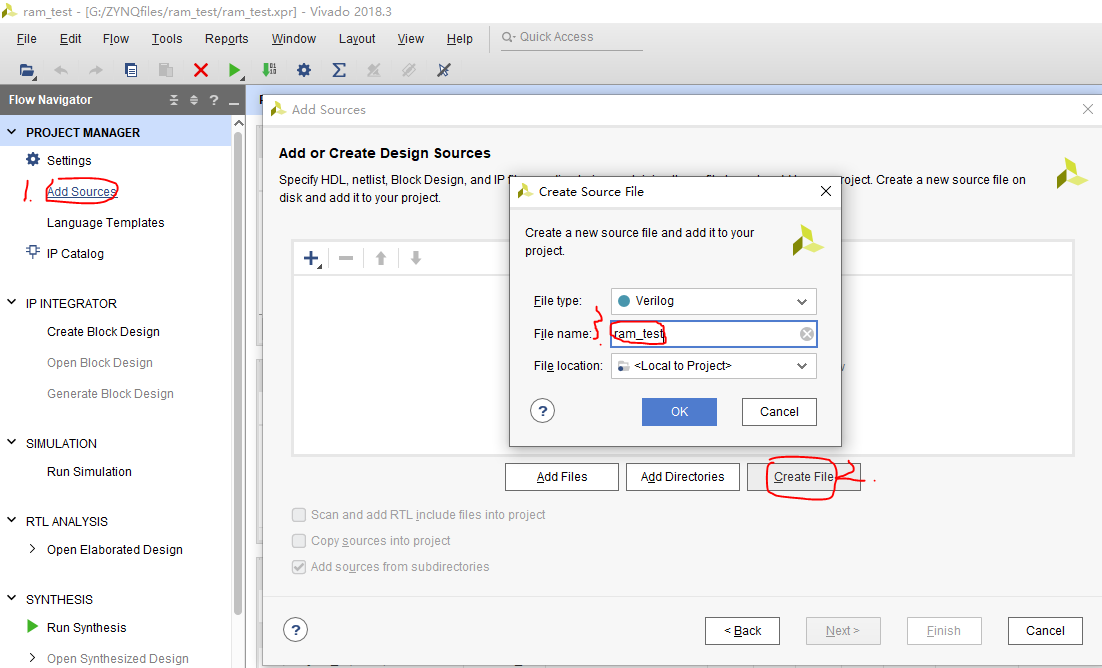The height and width of the screenshot is (668, 1102).
Task: Open the Window menu
Action: (294, 39)
